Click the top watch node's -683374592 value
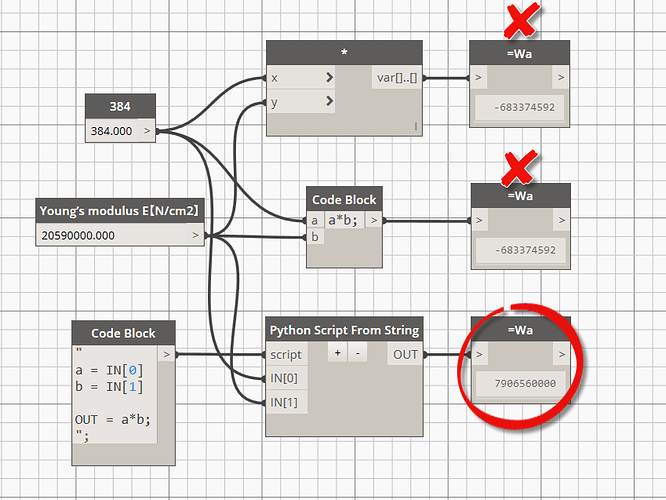666x500 pixels. pos(525,107)
